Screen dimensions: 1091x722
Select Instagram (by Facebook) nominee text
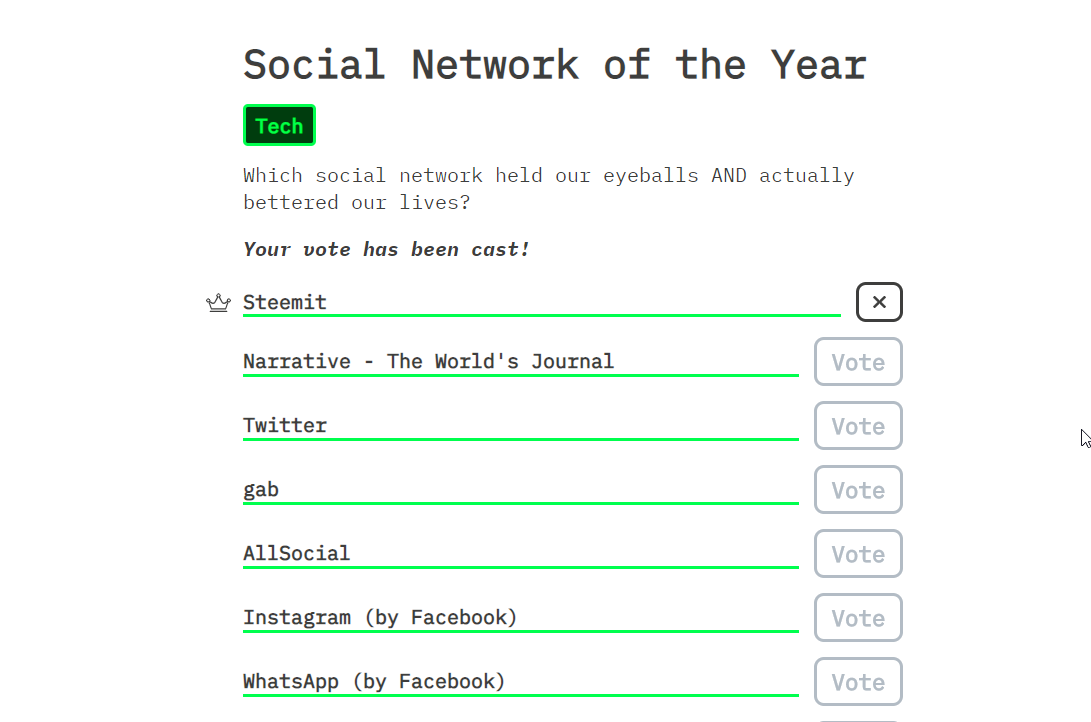[x=380, y=618]
